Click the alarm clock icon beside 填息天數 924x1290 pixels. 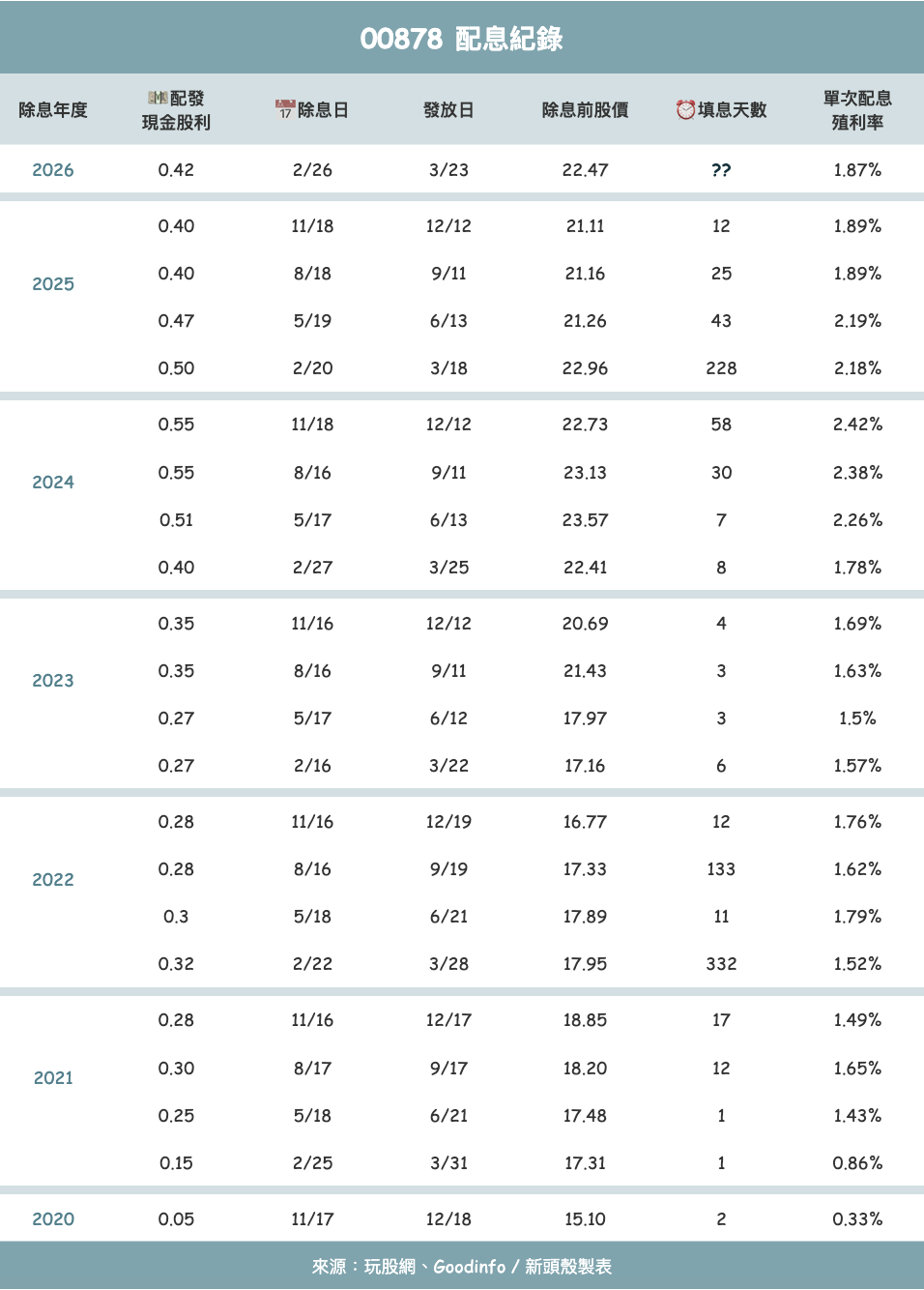(685, 109)
